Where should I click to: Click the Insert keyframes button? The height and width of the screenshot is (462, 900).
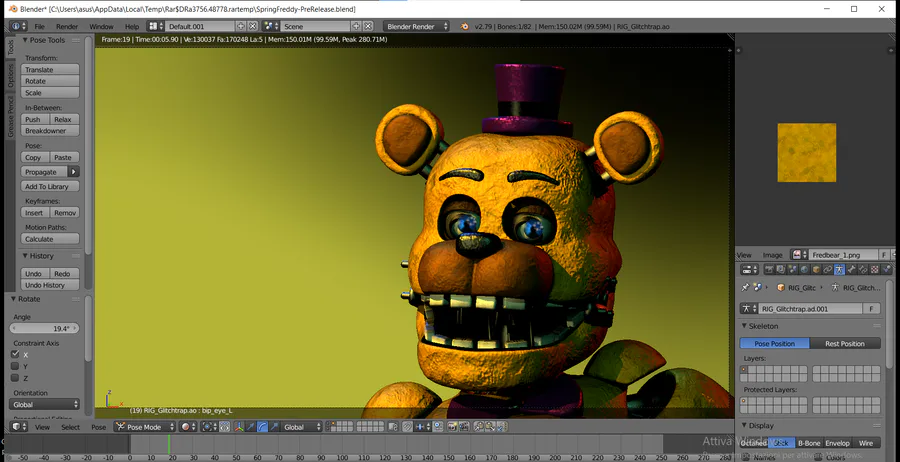pos(35,212)
